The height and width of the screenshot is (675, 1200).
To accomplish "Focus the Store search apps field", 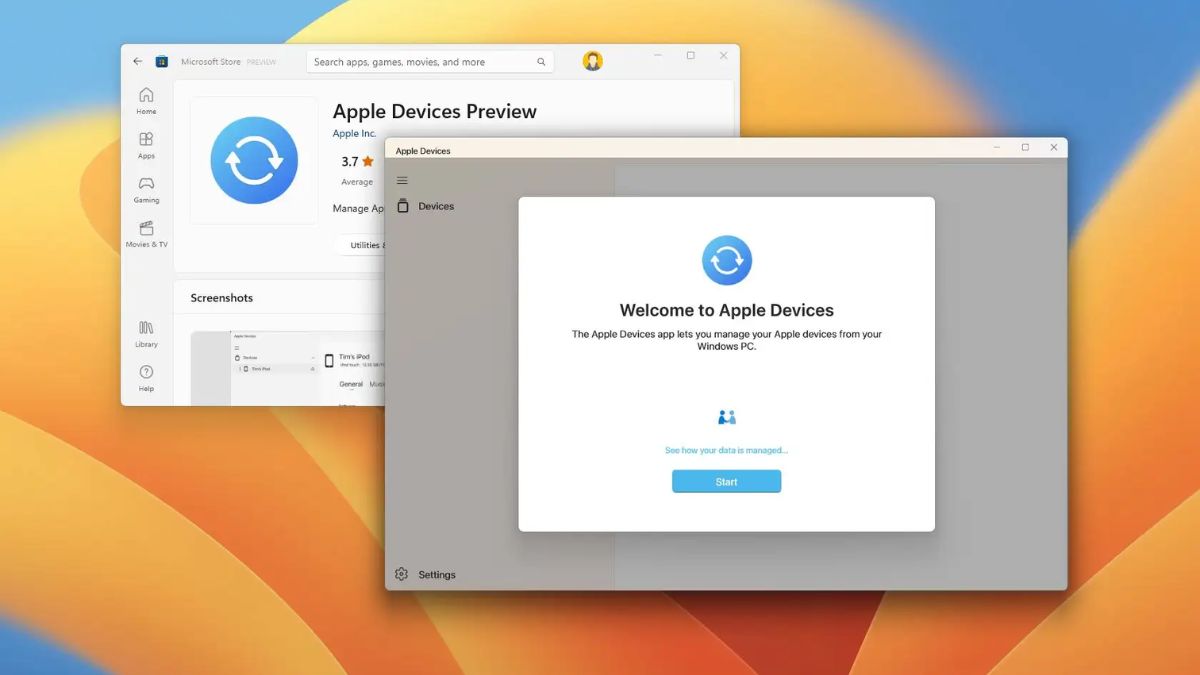I will coord(430,62).
